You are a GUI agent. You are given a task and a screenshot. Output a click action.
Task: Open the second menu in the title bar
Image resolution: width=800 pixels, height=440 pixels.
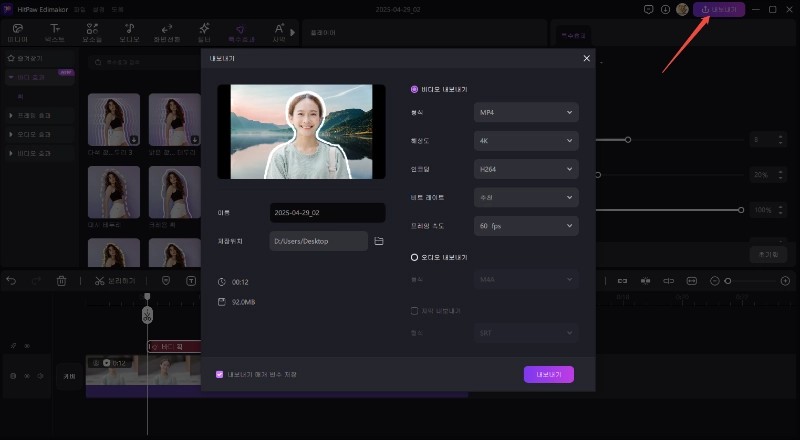98,9
